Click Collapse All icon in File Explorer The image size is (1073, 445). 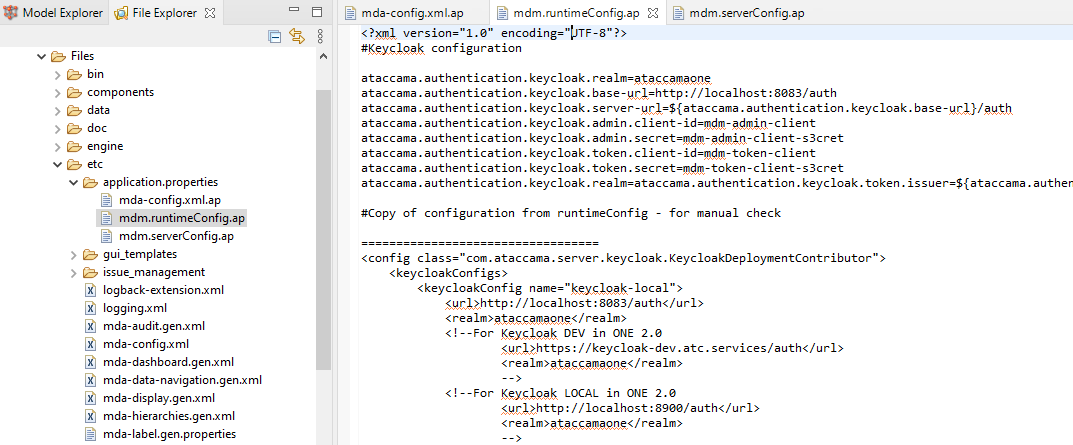(275, 36)
